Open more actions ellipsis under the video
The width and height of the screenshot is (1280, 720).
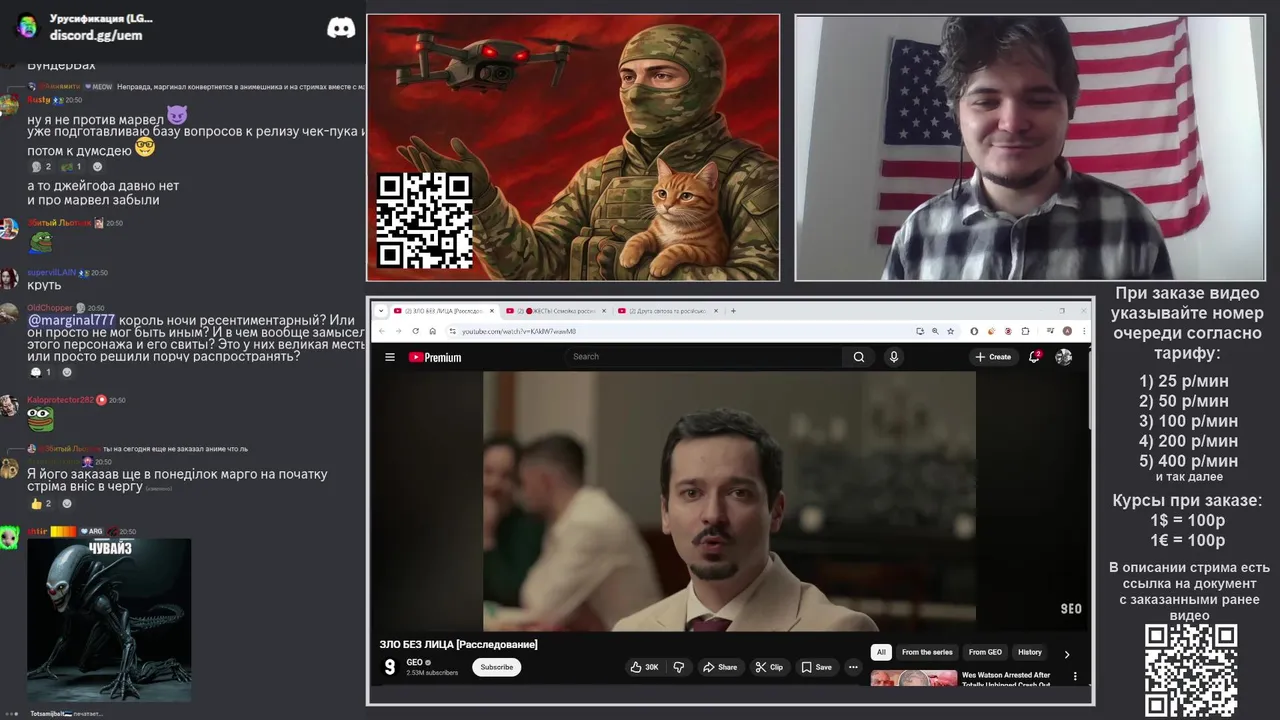click(853, 667)
